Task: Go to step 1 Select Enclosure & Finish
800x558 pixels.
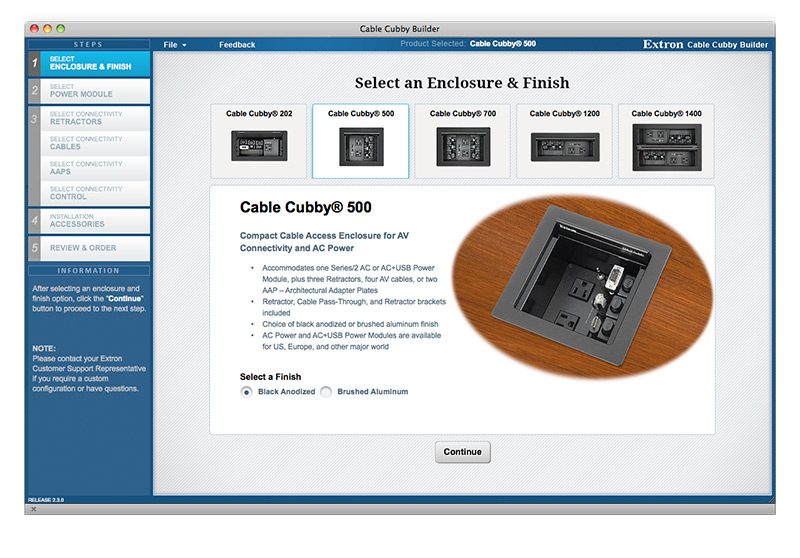Action: point(89,63)
